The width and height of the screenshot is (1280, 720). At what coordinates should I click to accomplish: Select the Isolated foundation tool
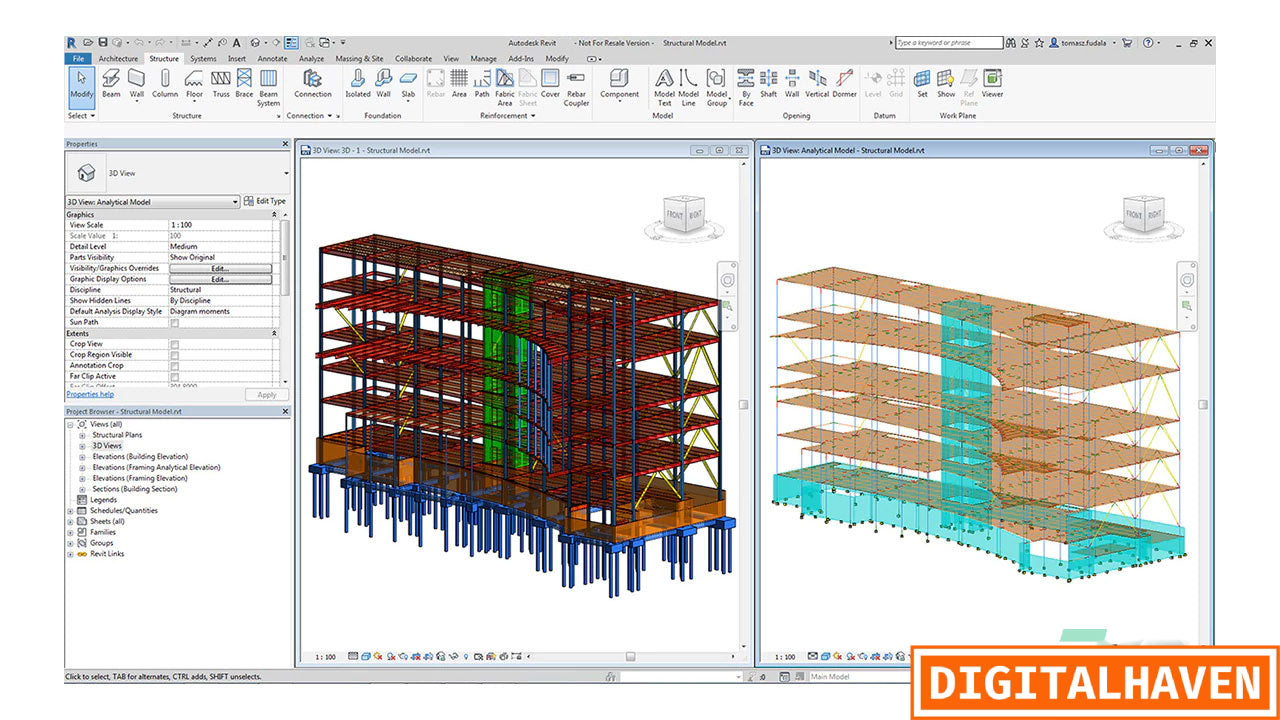(x=358, y=84)
